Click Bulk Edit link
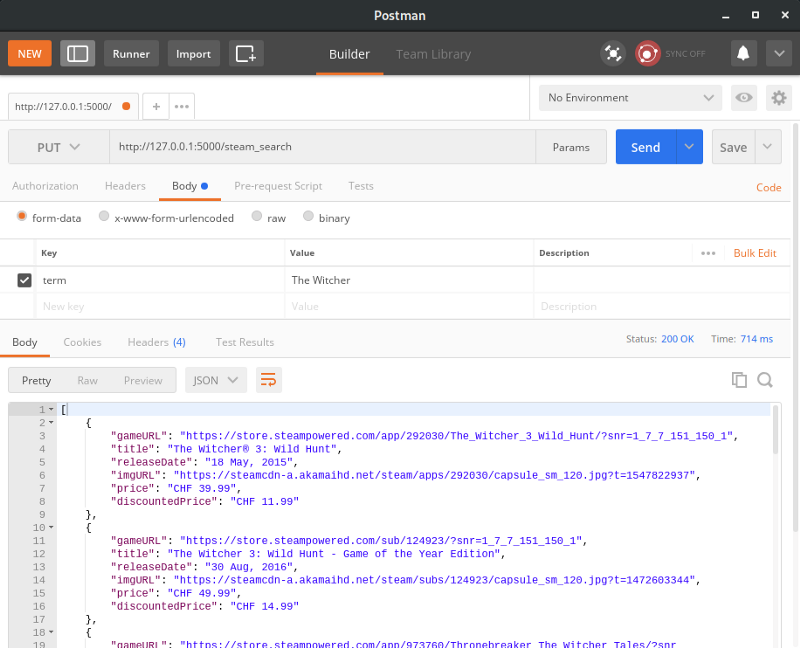This screenshot has width=800, height=648. (x=755, y=253)
